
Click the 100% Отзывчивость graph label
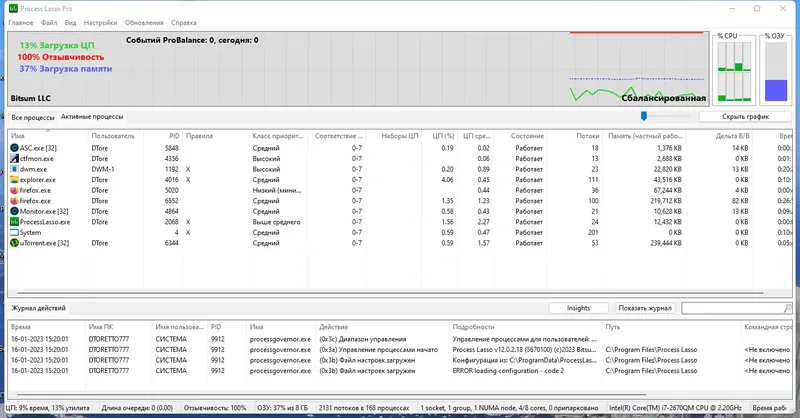coord(61,57)
